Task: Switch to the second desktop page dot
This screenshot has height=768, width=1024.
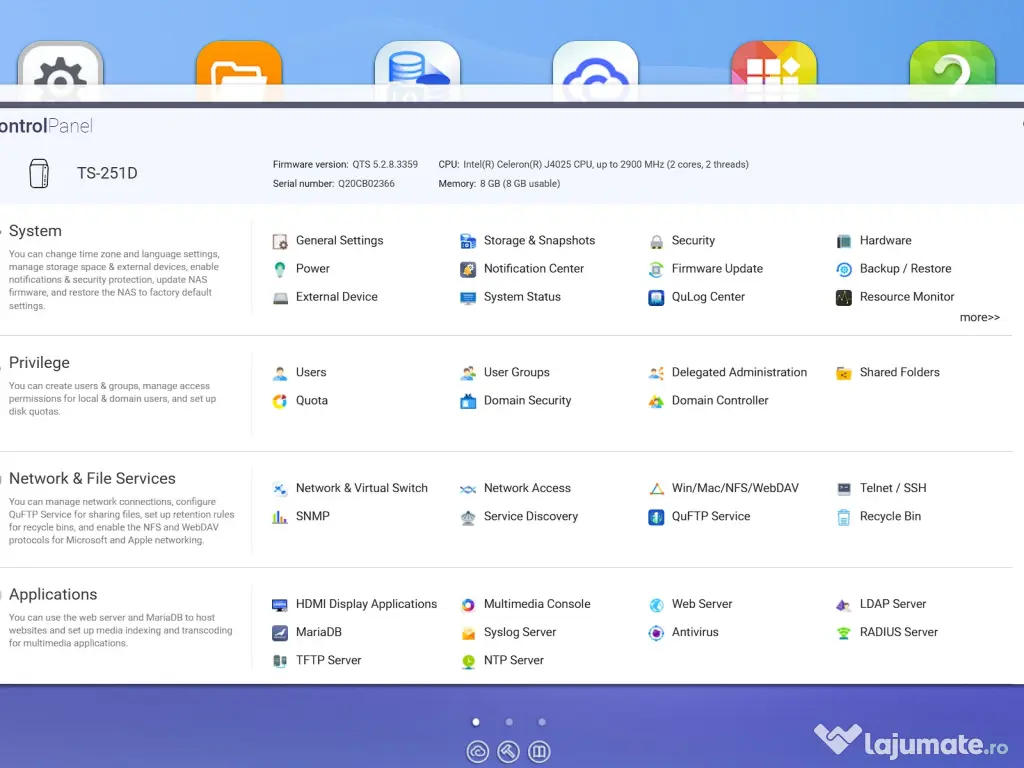Action: [x=509, y=722]
